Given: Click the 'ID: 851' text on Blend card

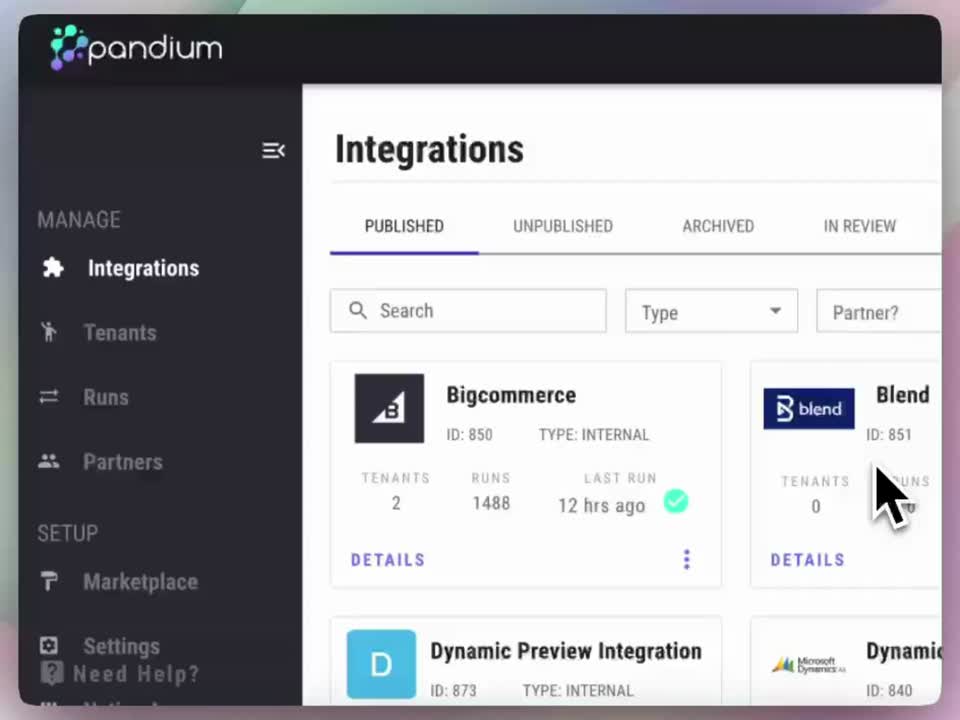Looking at the screenshot, I should click(888, 435).
